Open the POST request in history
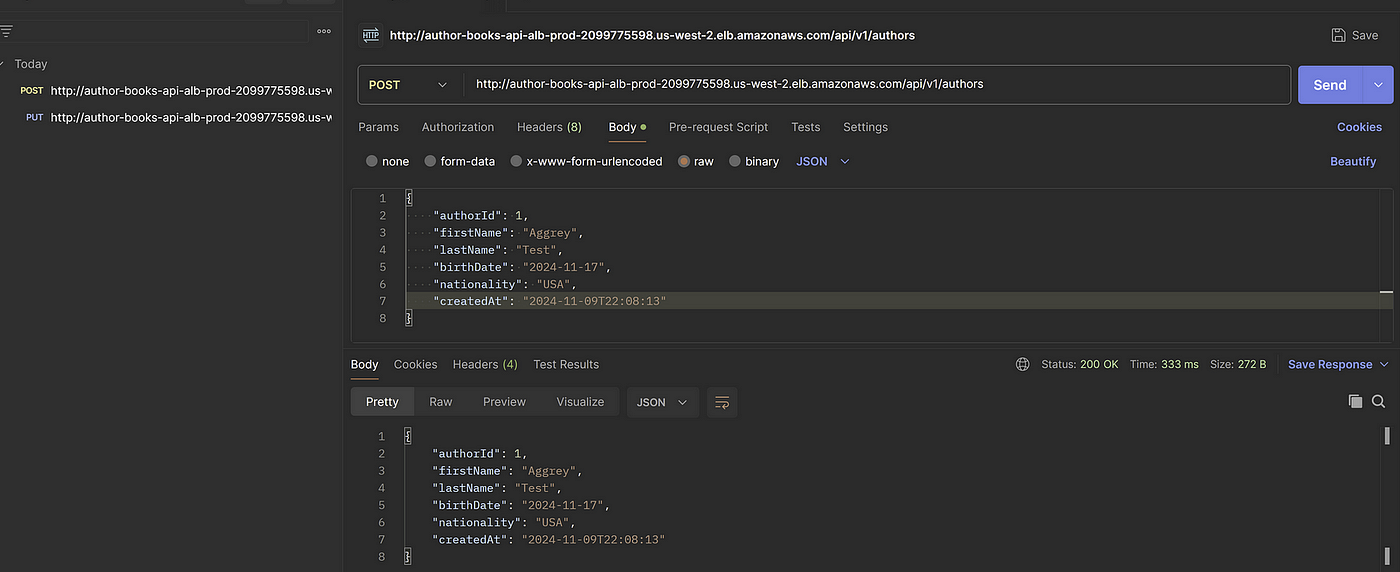 176,90
